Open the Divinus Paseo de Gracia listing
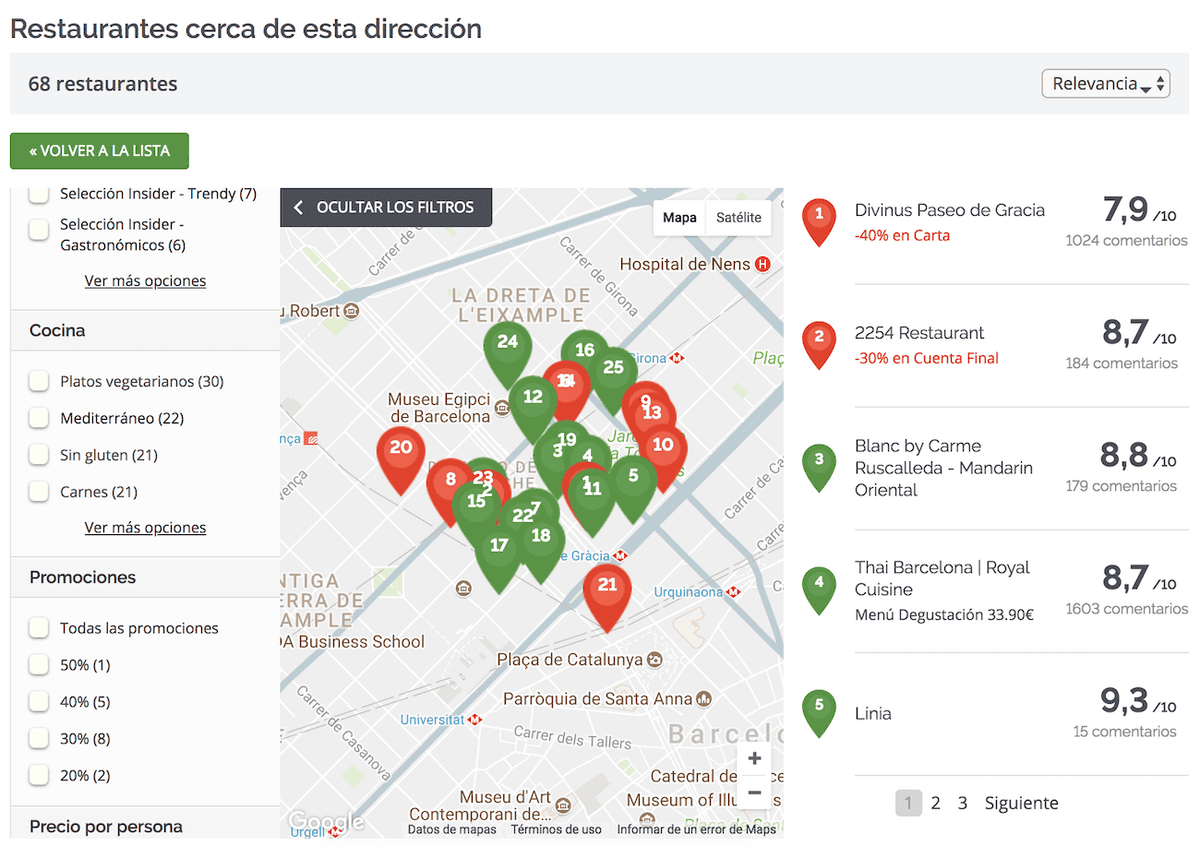Screen dimensions: 1200x846 click(x=949, y=210)
